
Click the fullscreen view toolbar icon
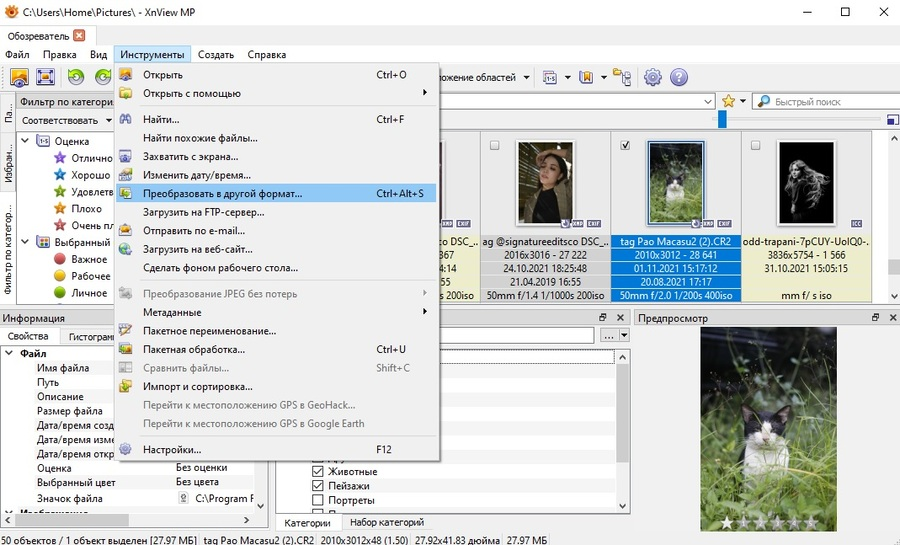[45, 77]
